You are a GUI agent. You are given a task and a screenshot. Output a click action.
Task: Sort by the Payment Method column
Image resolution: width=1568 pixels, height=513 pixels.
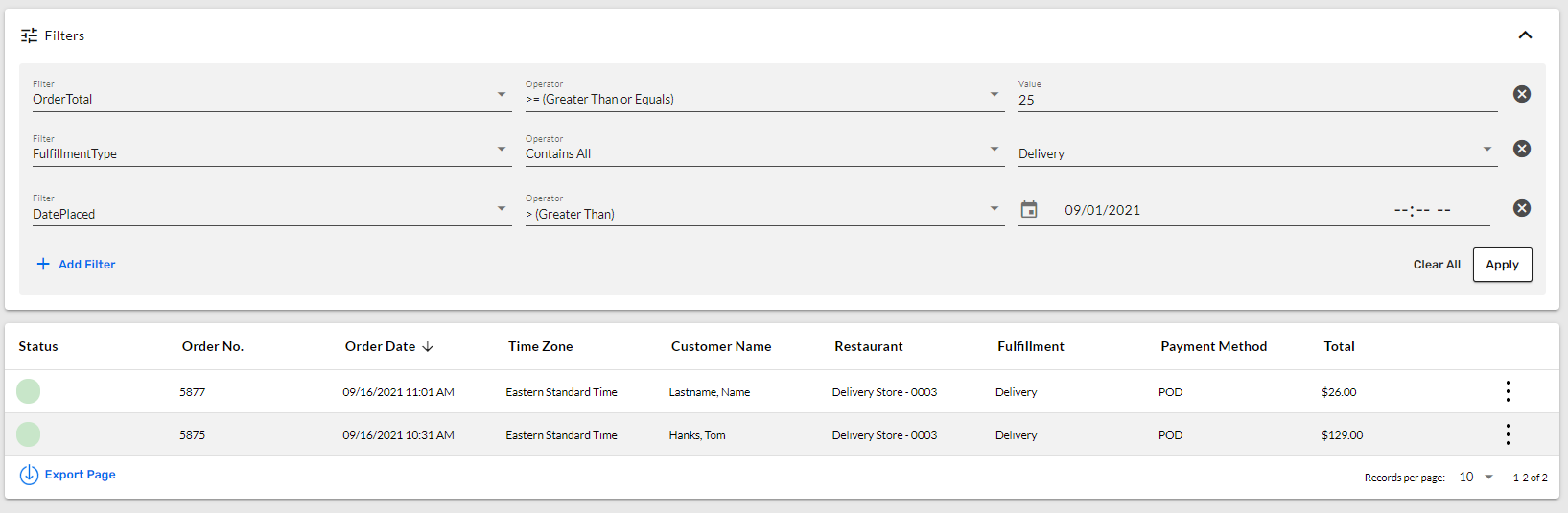pyautogui.click(x=1214, y=346)
